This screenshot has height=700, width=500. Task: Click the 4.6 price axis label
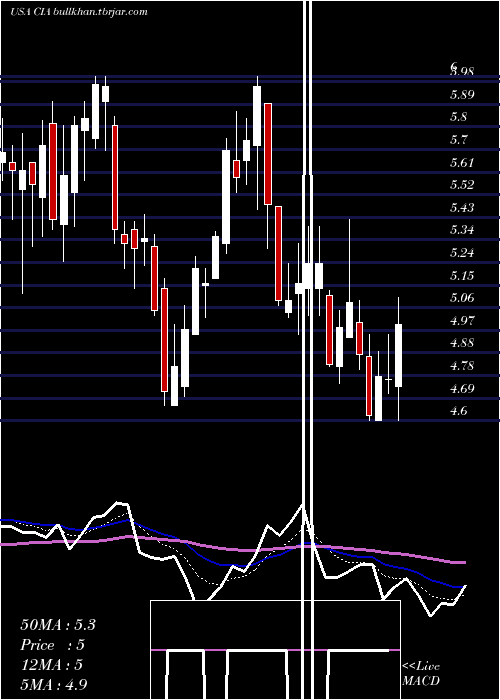pos(458,411)
